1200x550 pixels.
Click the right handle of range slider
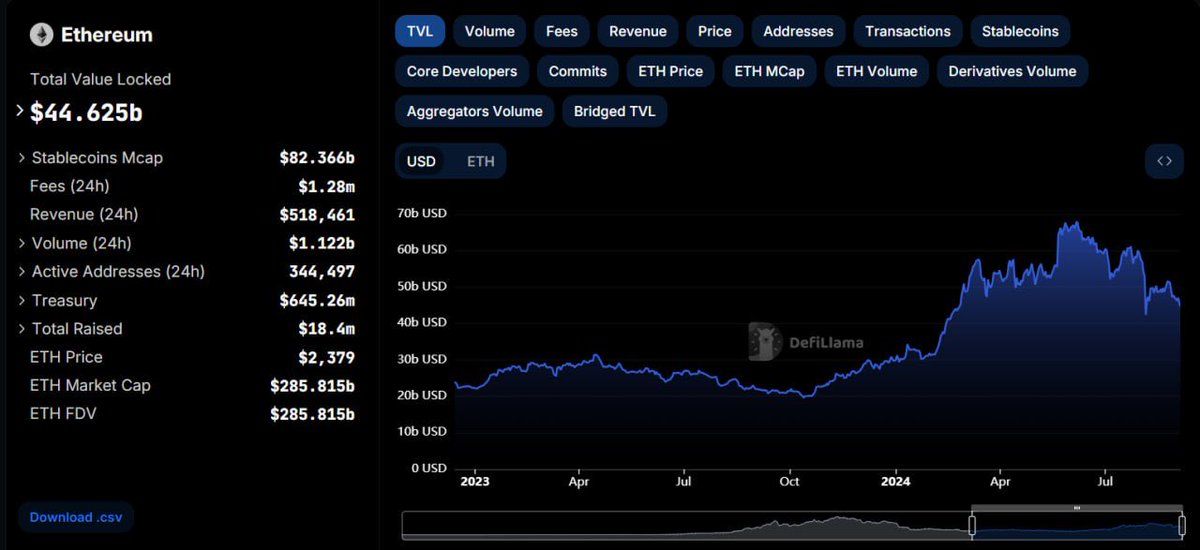pos(1182,526)
